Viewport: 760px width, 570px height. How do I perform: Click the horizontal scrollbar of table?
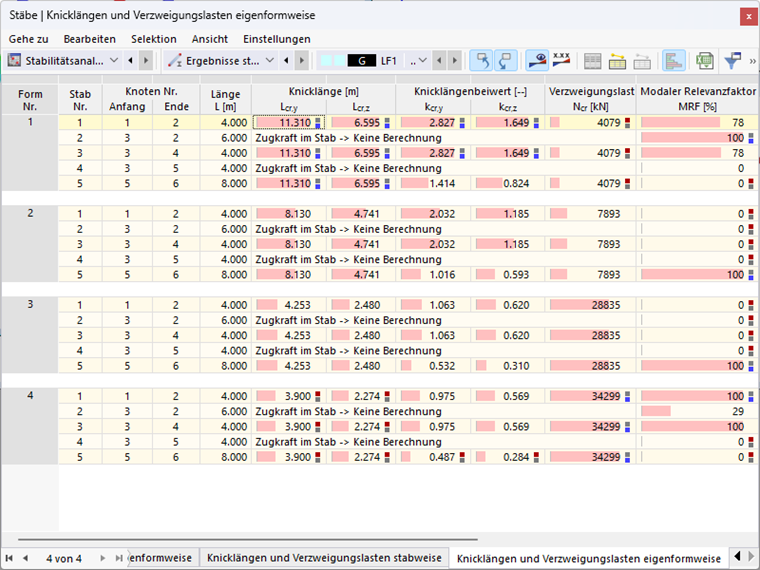click(248, 538)
